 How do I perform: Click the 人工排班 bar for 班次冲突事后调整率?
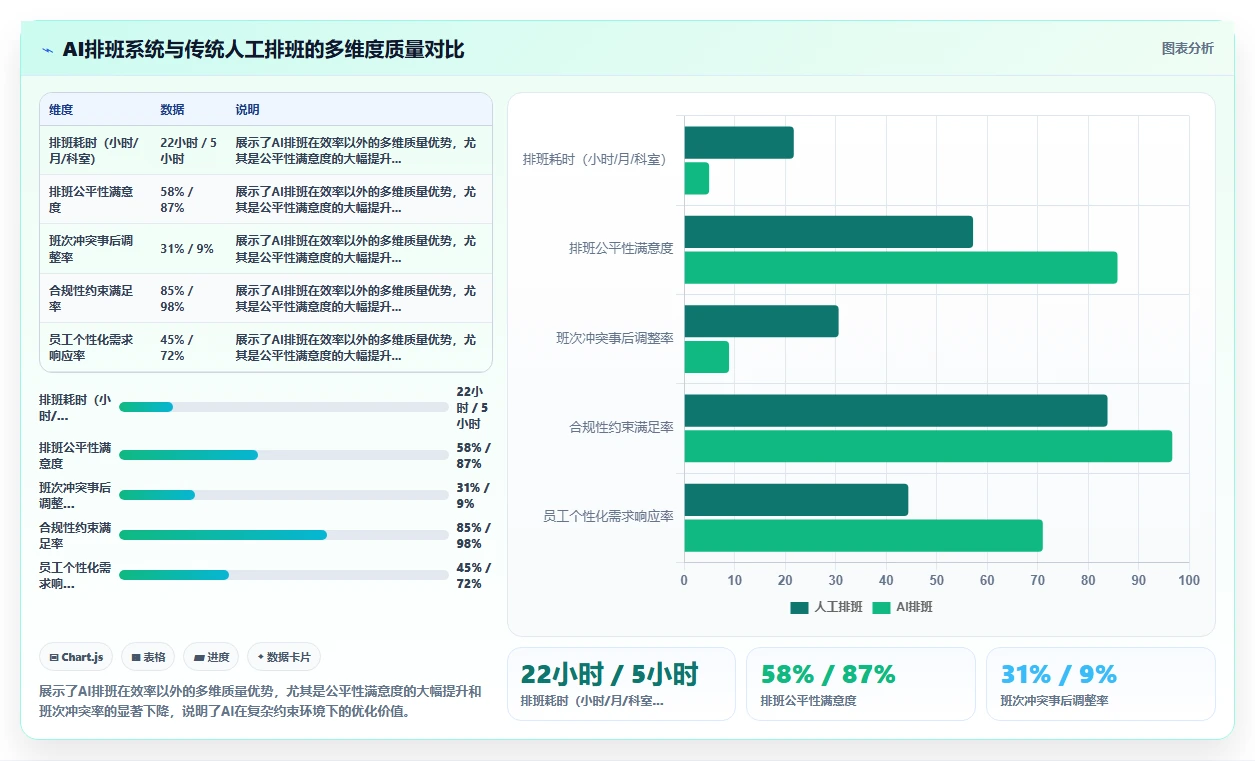(762, 321)
